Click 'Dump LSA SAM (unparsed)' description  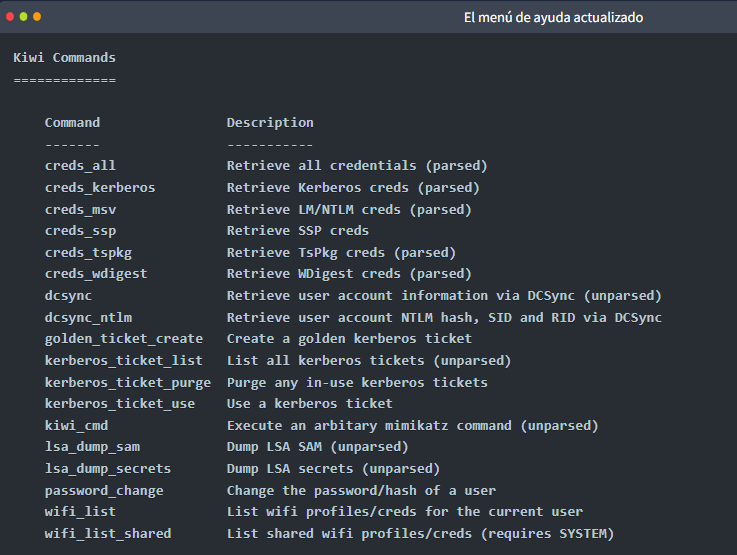point(317,447)
